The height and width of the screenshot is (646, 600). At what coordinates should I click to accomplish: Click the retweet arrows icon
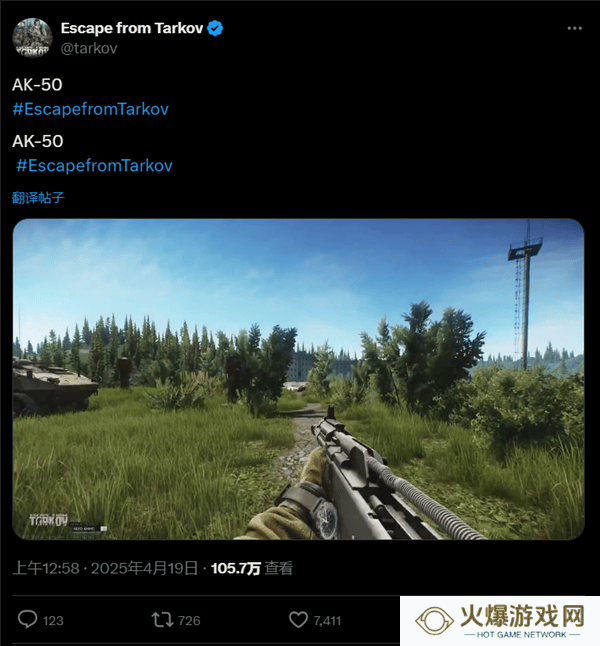tap(162, 620)
